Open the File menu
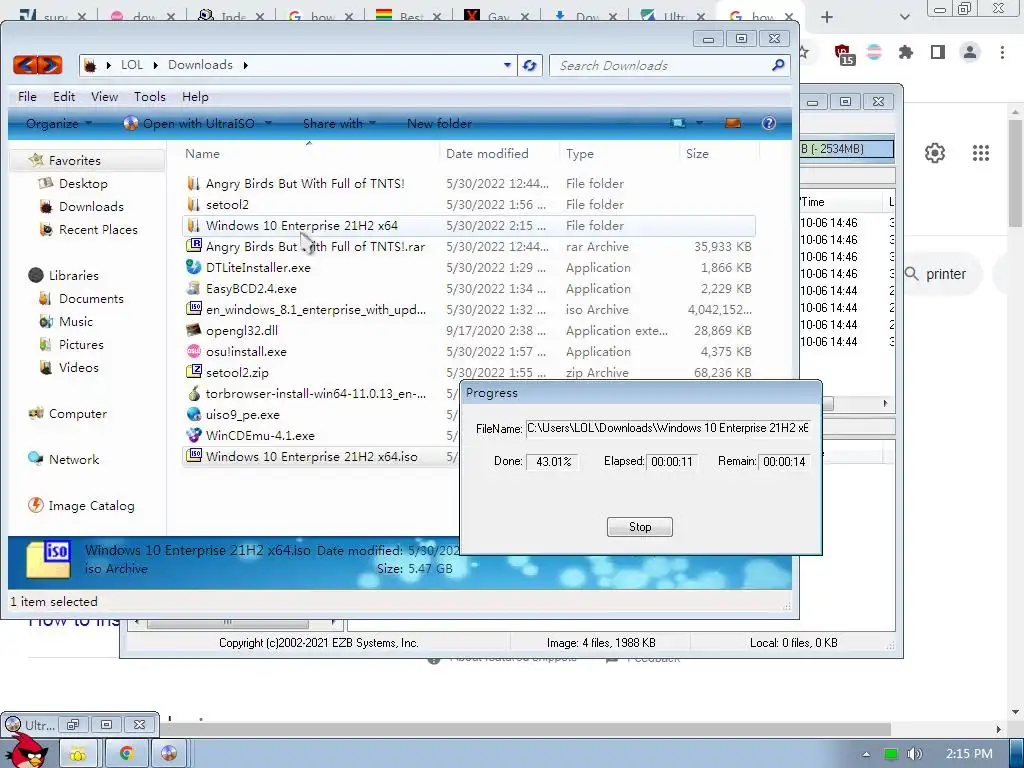Screen dimensions: 1024x768 coord(27,97)
